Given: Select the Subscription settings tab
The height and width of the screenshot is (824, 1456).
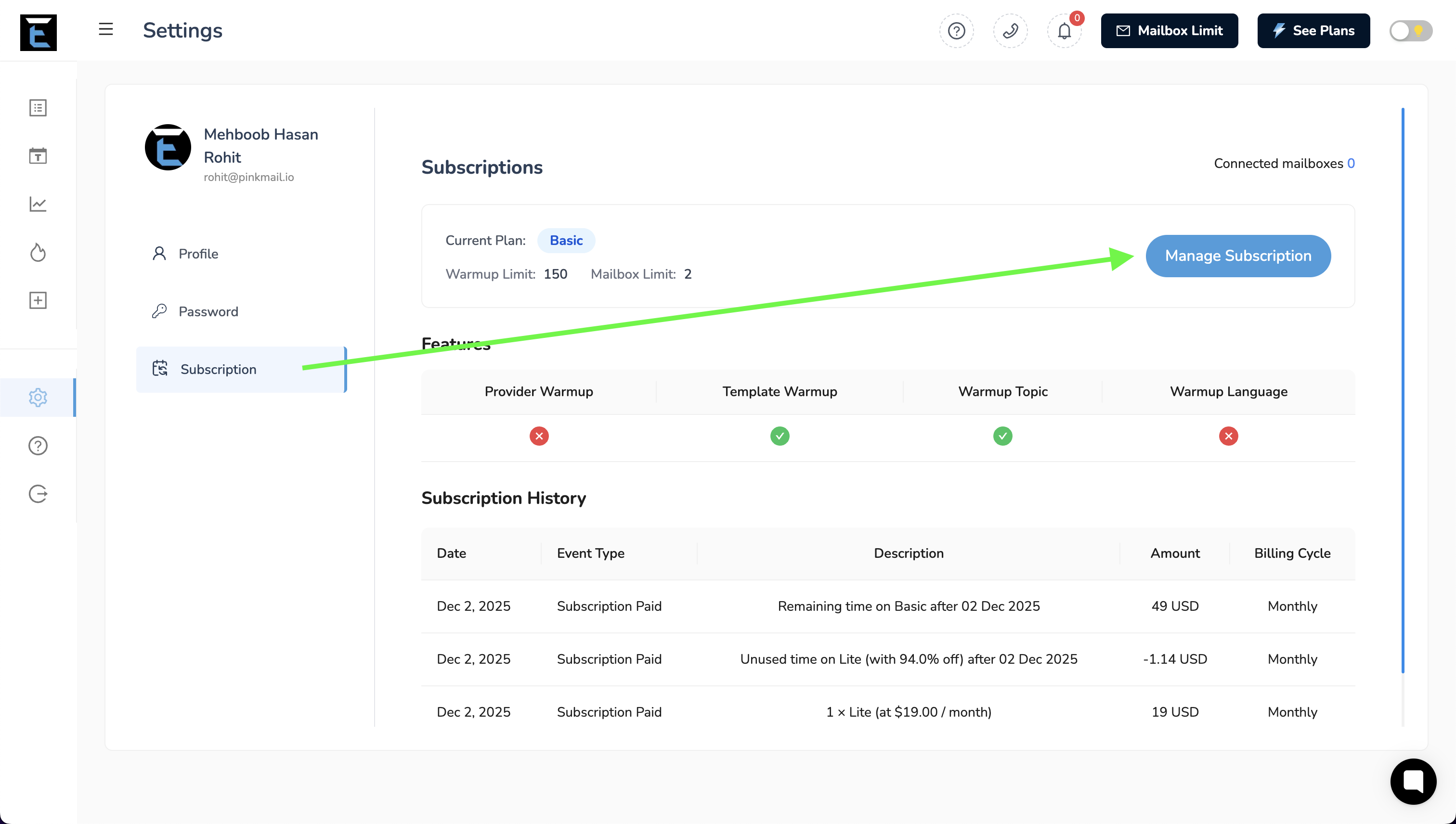Looking at the screenshot, I should pyautogui.click(x=219, y=369).
